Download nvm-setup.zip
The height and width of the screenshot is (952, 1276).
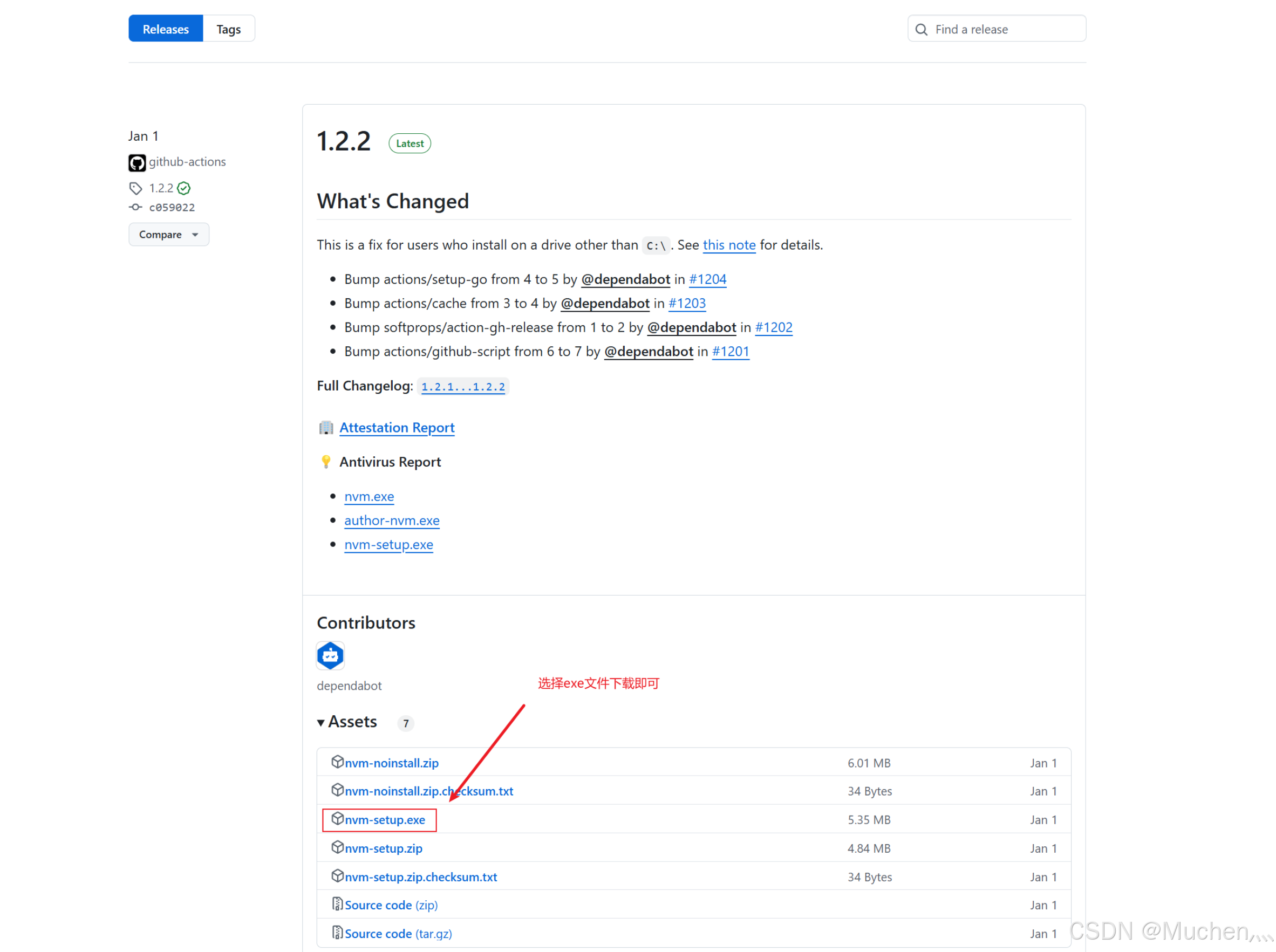point(383,849)
